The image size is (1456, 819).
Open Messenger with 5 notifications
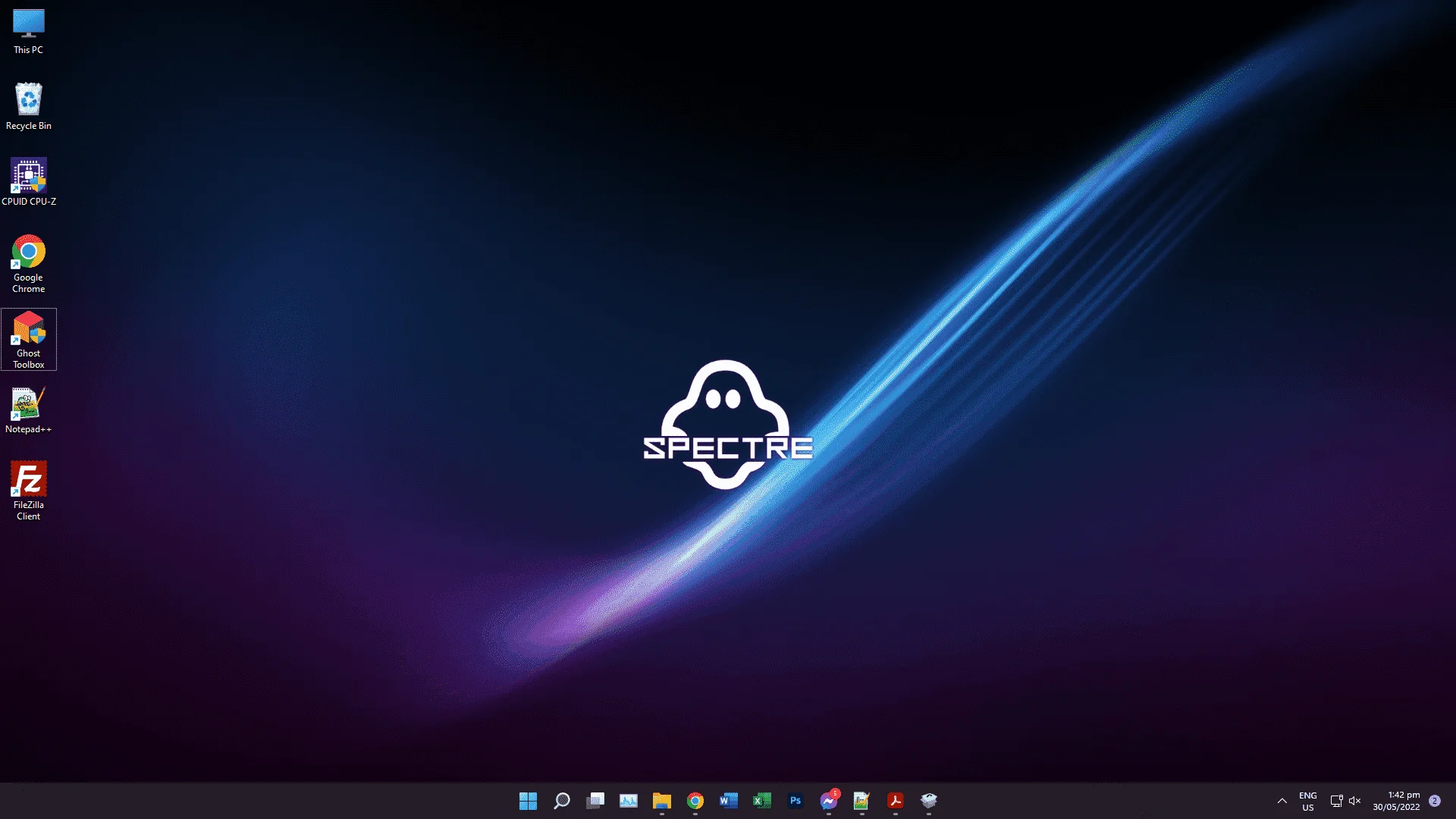(x=829, y=801)
